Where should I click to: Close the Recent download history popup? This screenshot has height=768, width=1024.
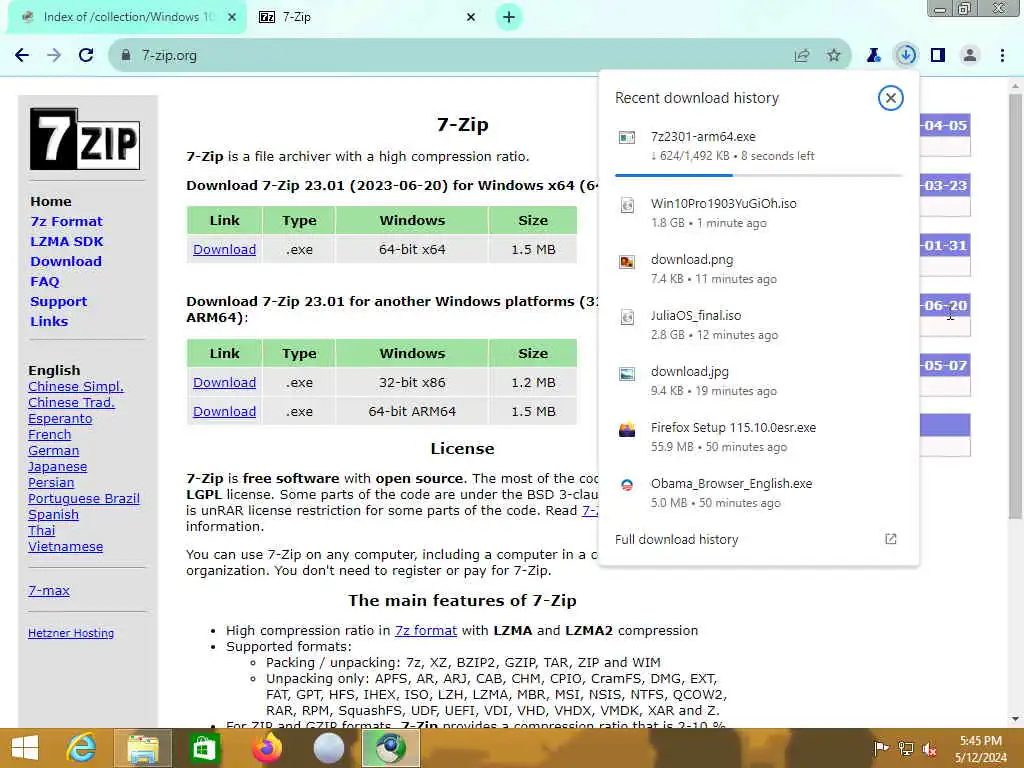[890, 98]
